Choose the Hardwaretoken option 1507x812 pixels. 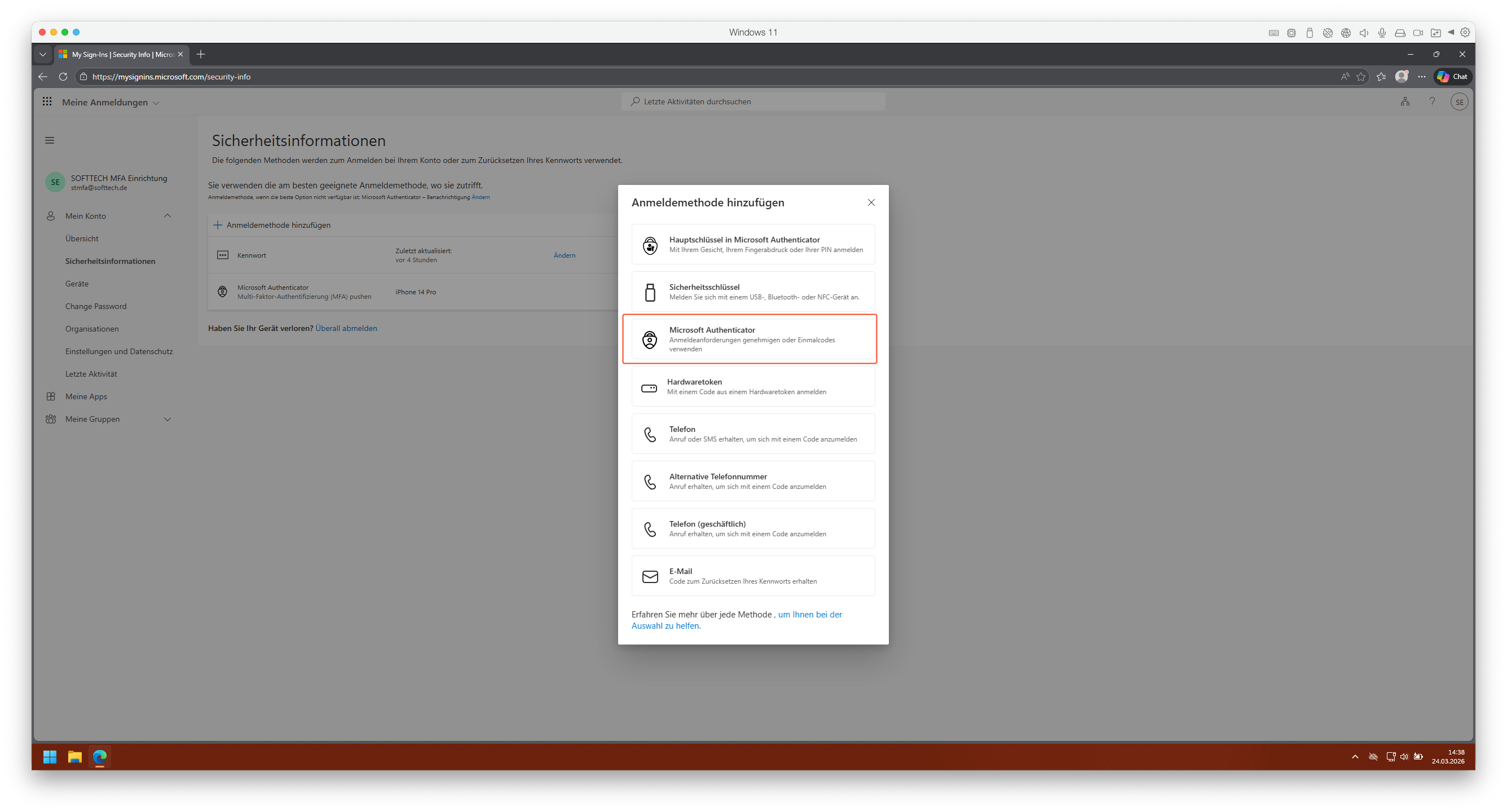point(753,387)
